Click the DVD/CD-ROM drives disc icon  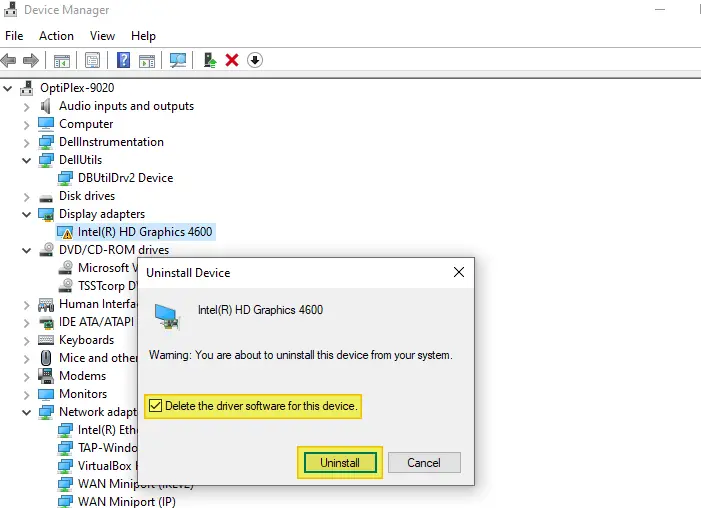click(46, 250)
